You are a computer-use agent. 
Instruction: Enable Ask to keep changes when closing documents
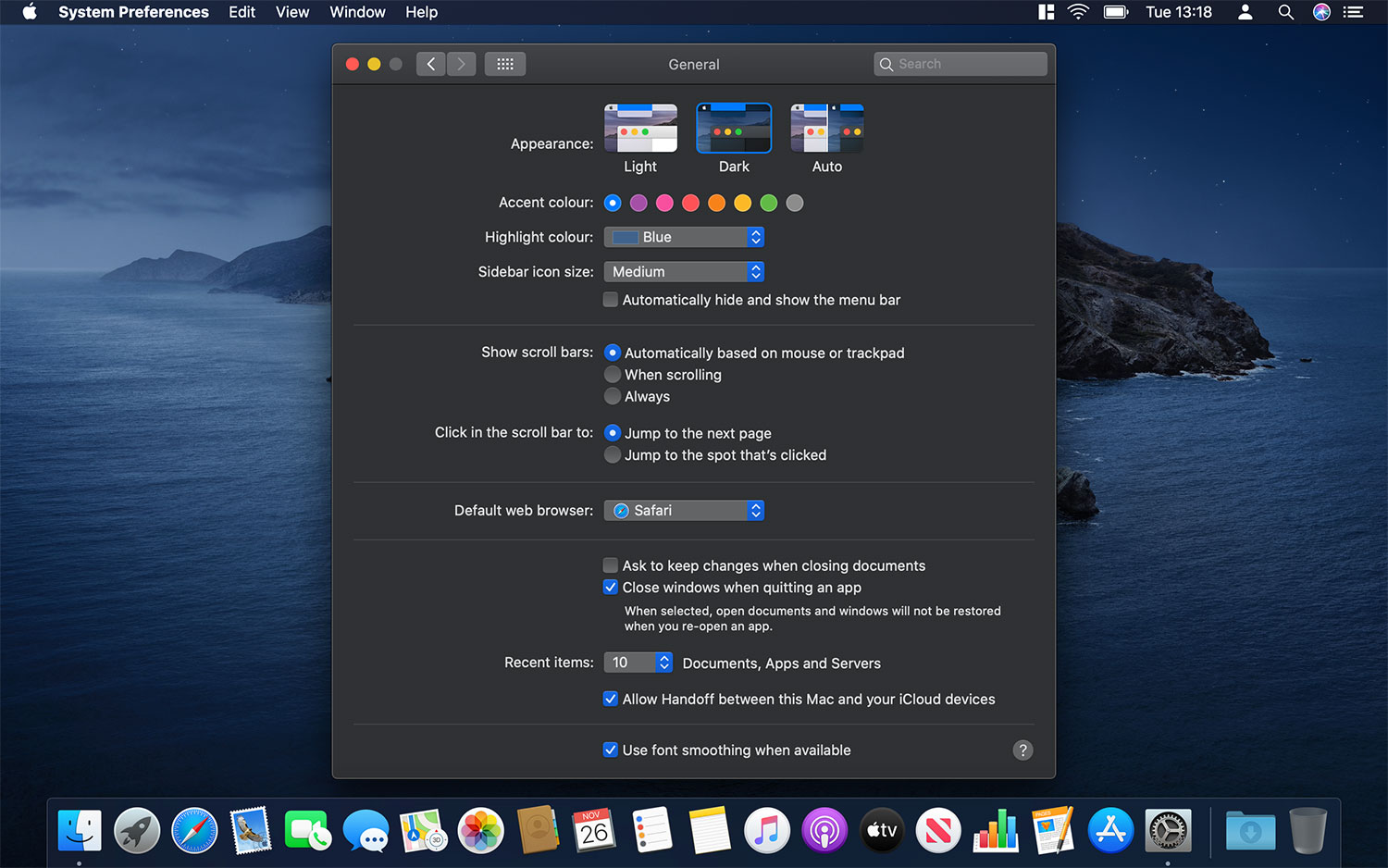pos(610,564)
